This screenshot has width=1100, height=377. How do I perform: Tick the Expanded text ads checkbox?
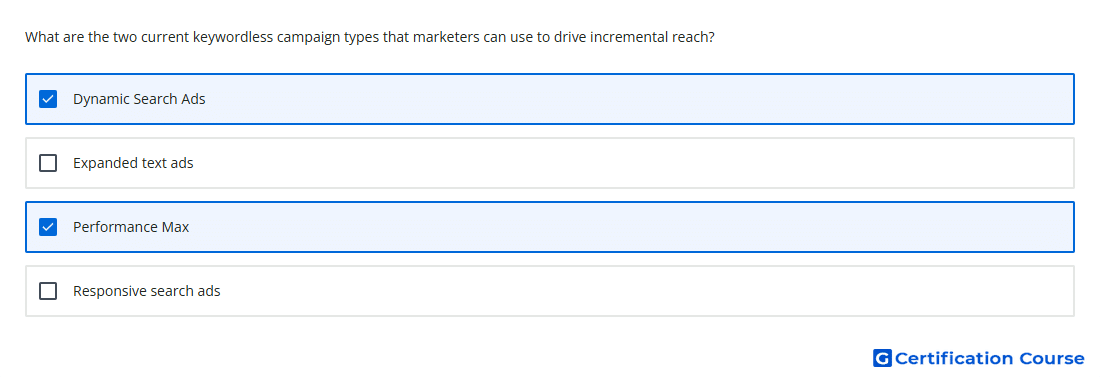48,163
